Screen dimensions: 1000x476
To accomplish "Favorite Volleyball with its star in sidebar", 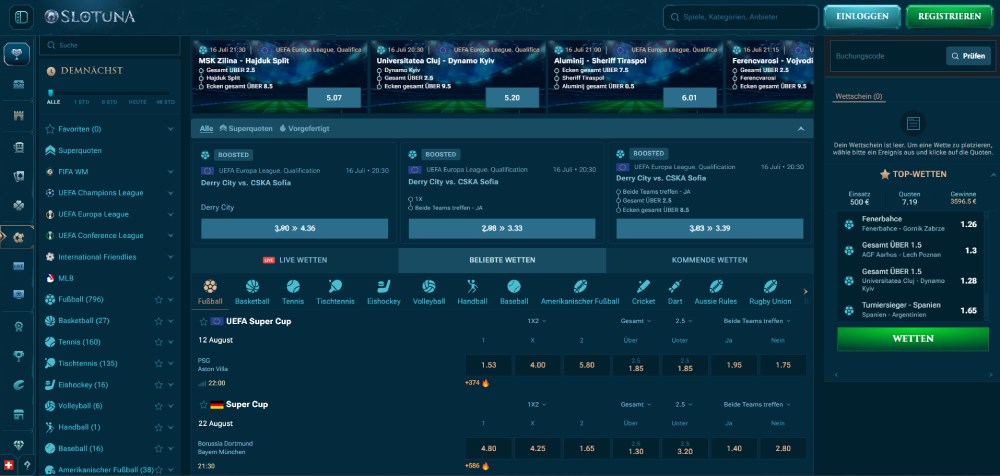I will click(x=158, y=406).
